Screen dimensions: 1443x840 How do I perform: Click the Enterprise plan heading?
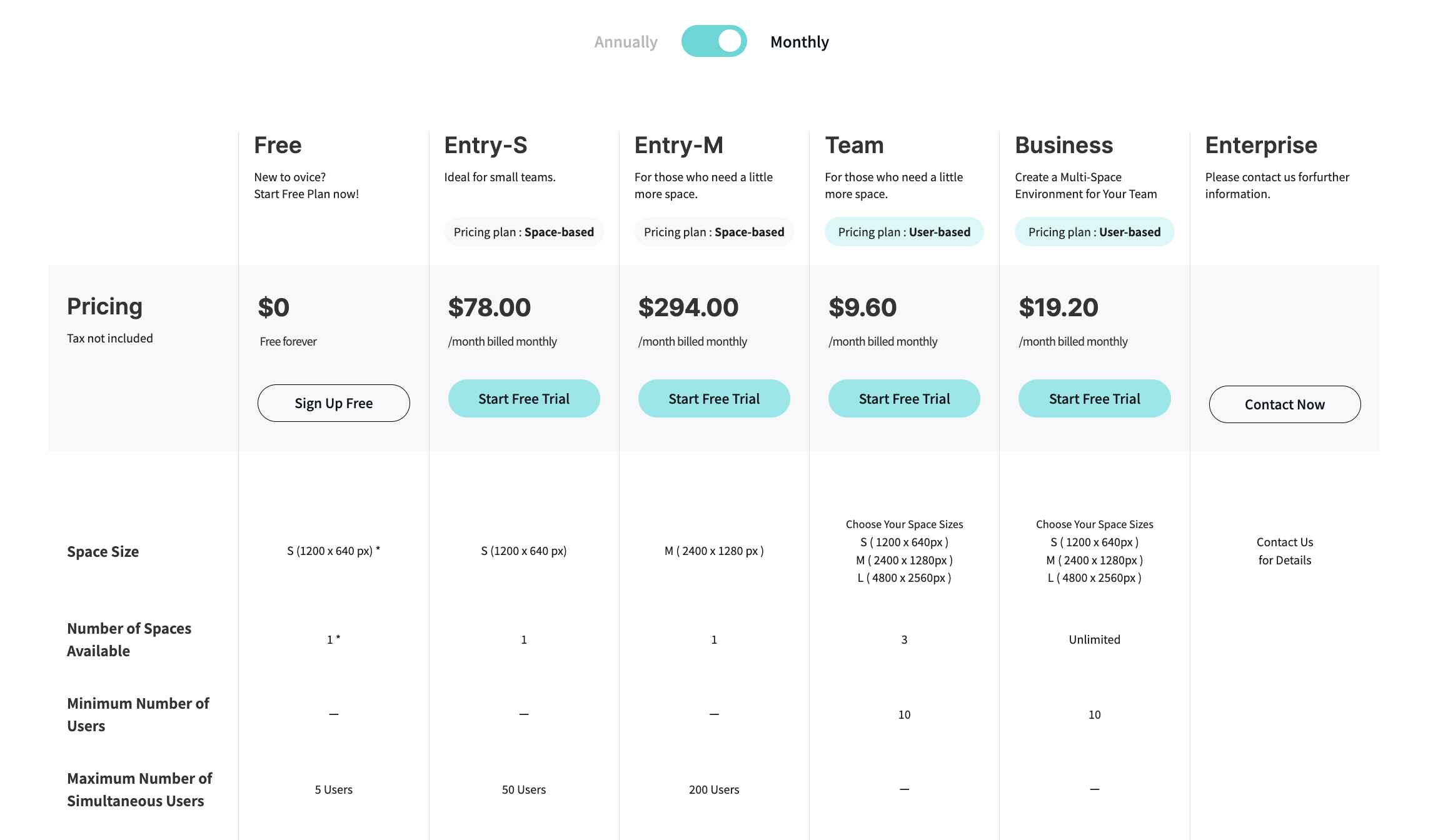click(x=1261, y=145)
